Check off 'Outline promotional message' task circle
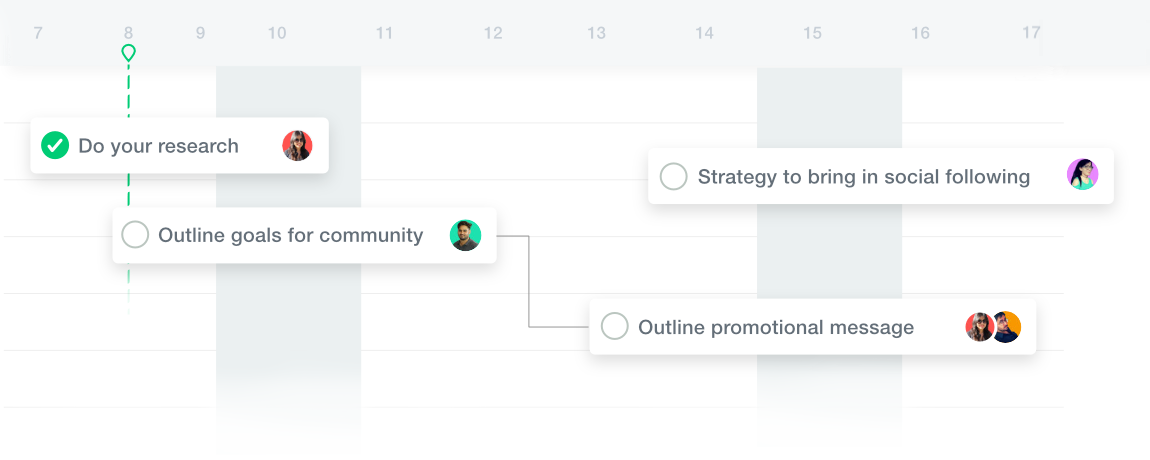The width and height of the screenshot is (1150, 460). point(615,326)
